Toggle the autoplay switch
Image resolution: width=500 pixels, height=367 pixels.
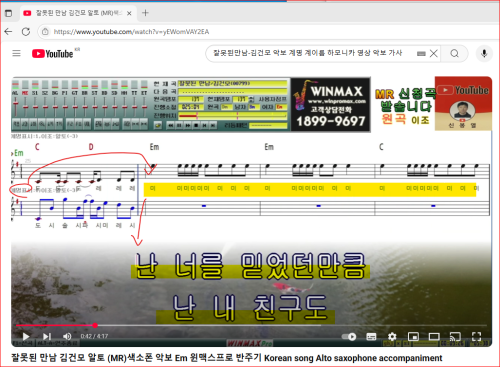pyautogui.click(x=349, y=337)
